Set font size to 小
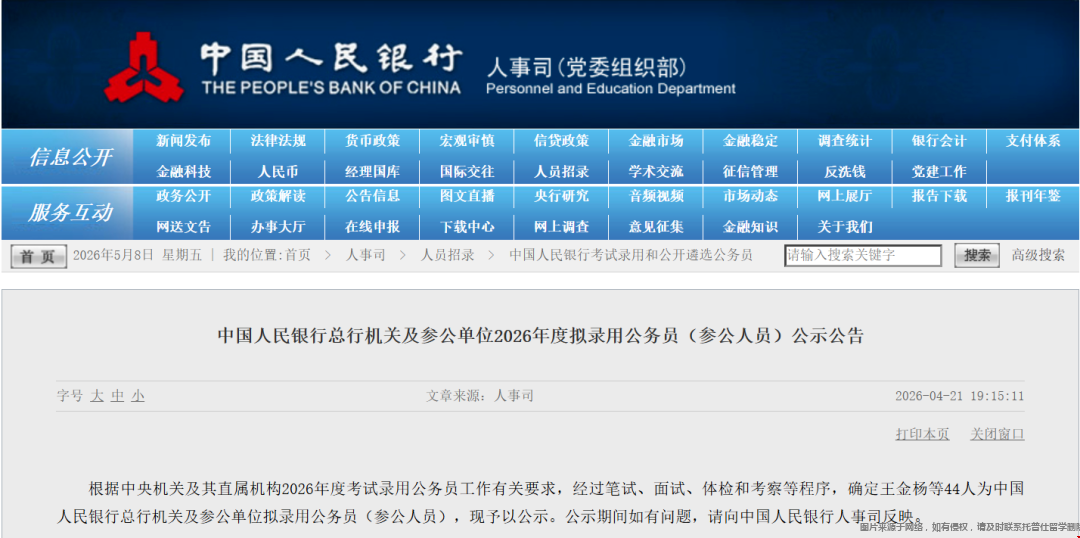 138,396
